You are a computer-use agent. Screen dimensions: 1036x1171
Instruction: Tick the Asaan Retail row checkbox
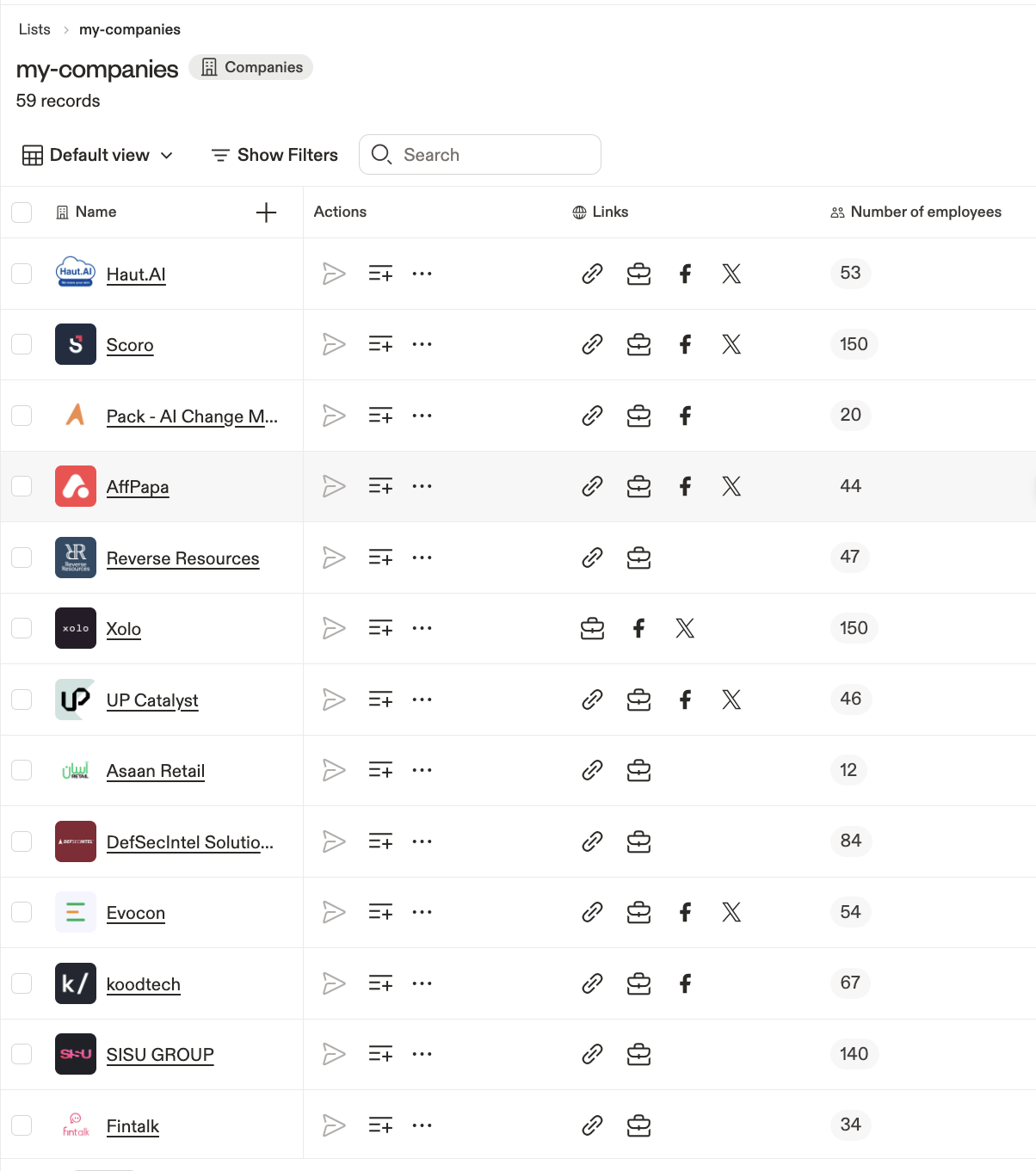coord(22,770)
